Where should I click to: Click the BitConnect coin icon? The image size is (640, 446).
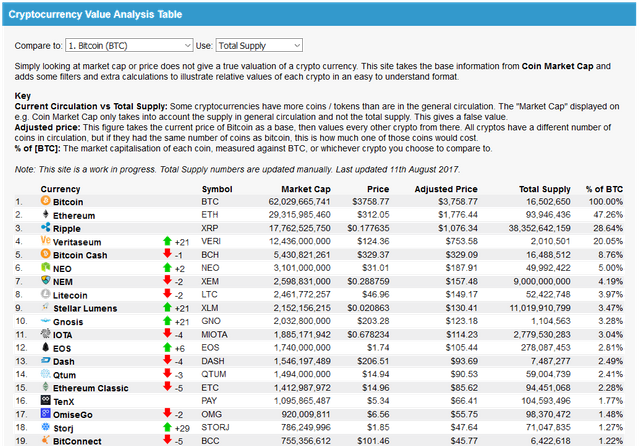pos(45,440)
